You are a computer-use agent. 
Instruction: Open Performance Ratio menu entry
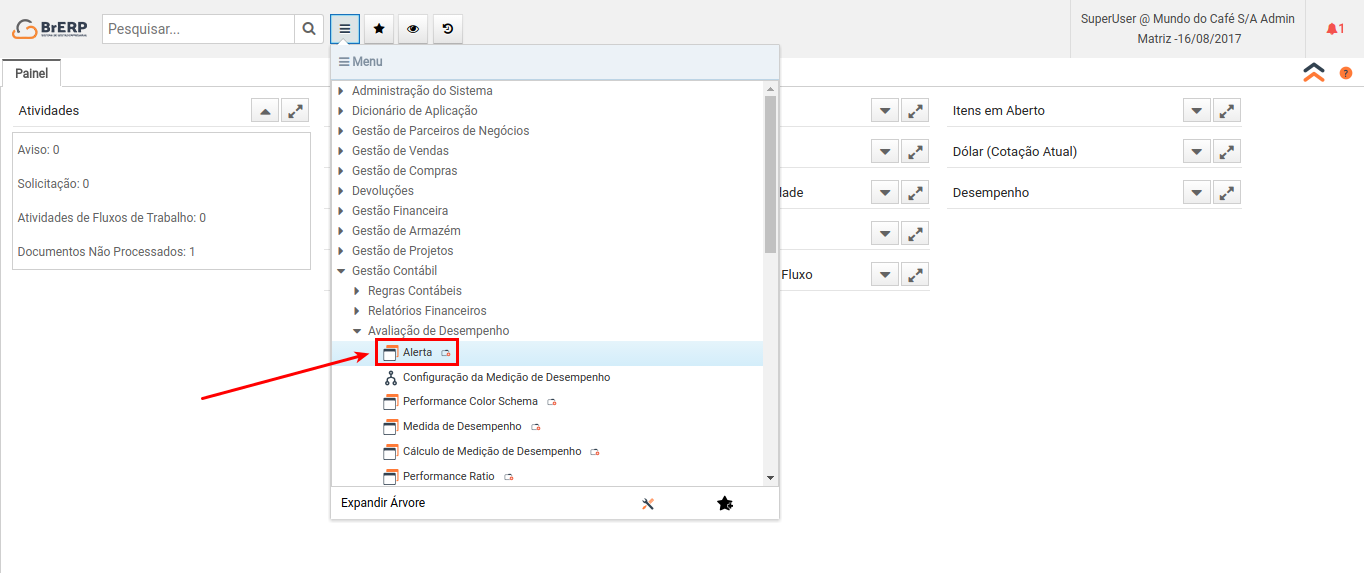pos(448,477)
